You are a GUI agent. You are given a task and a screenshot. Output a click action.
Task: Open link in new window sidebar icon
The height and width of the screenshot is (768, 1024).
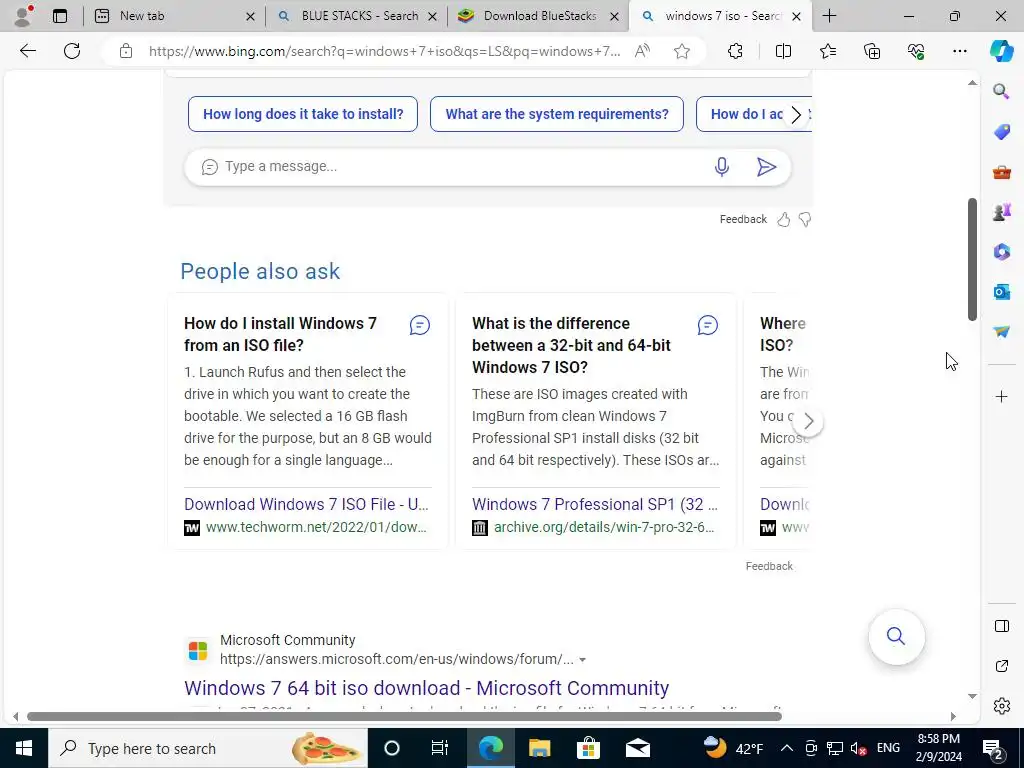(1001, 666)
